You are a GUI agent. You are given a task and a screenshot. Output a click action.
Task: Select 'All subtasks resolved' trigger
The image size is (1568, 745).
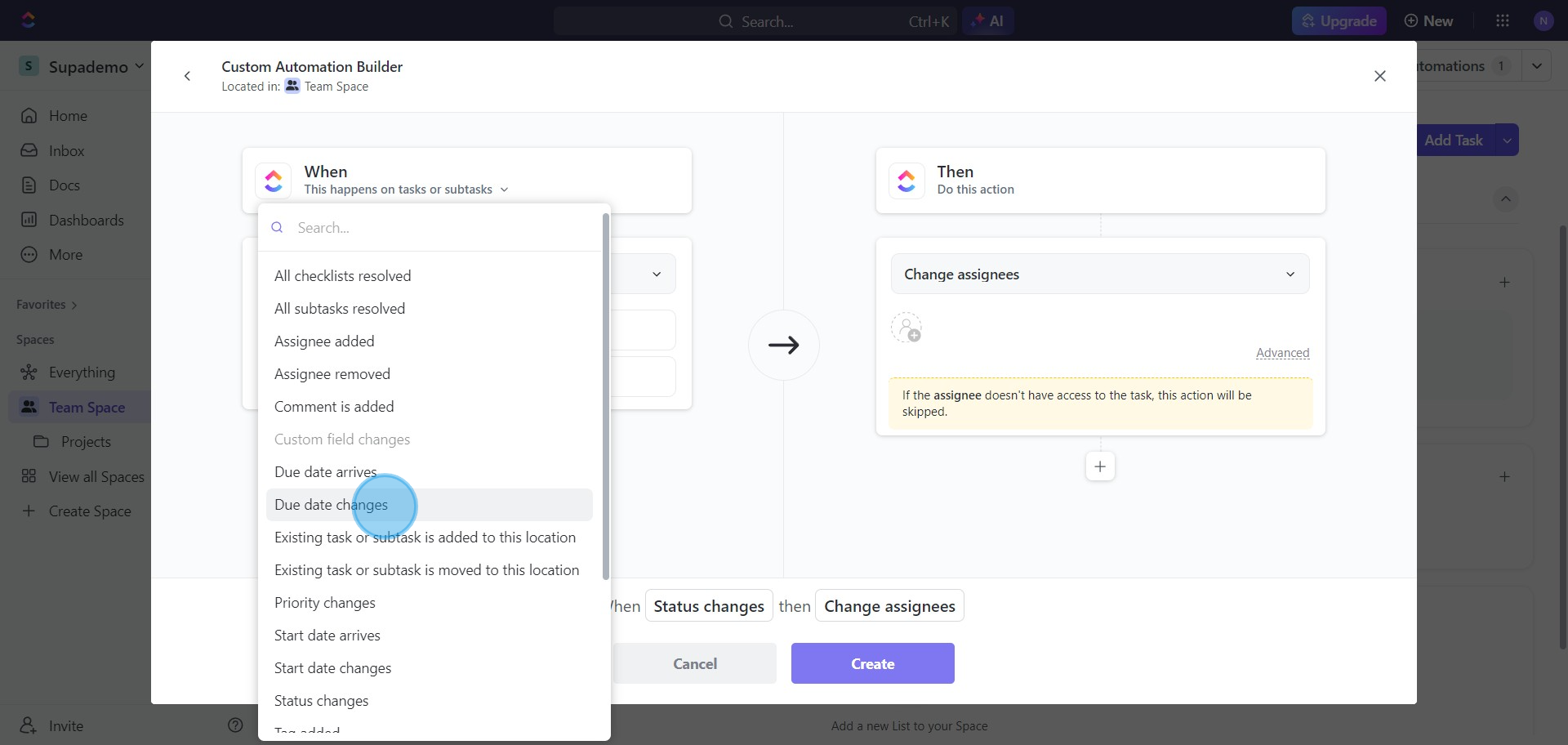click(x=430, y=309)
